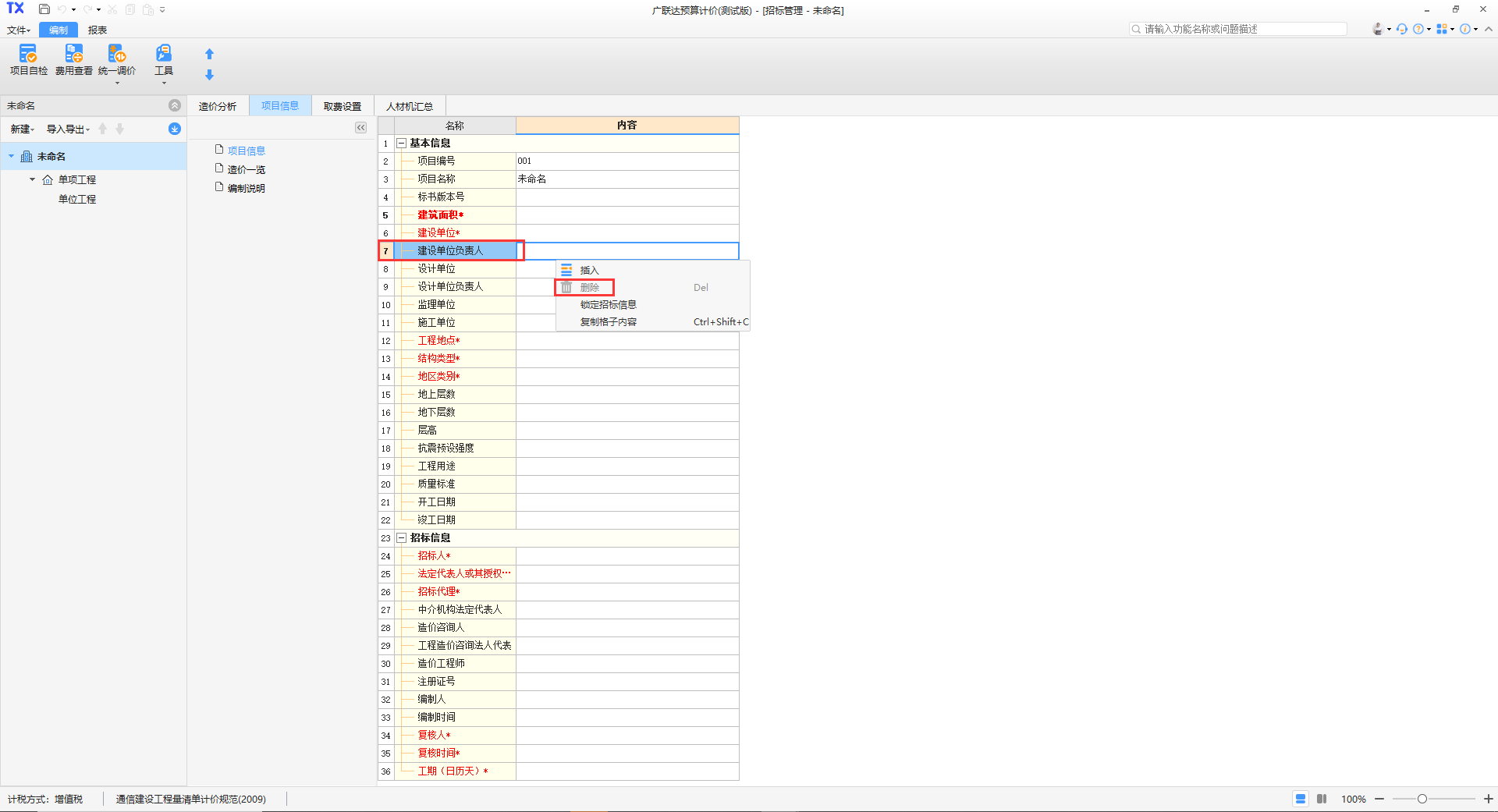1498x812 pixels.
Task: Click the zoom slider handle in the status bar
Action: coord(1422,799)
